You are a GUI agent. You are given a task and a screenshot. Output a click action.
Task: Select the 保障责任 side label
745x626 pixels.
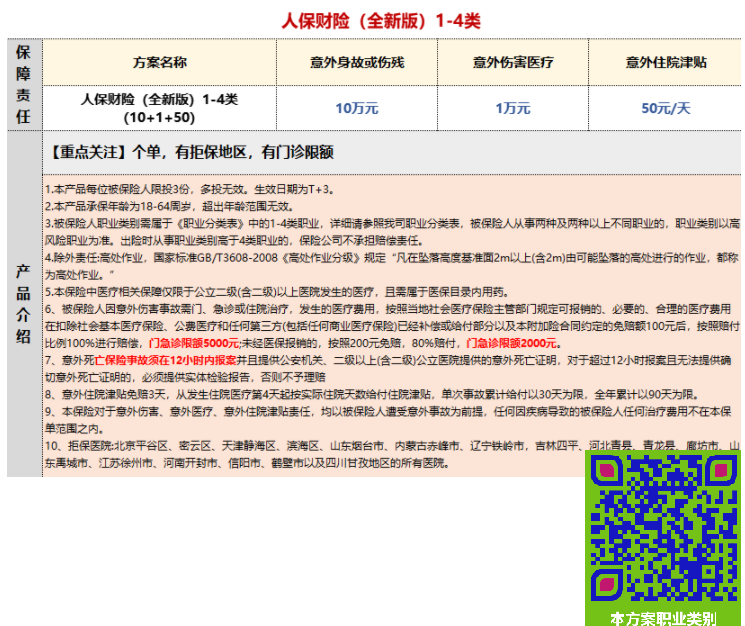click(24, 85)
